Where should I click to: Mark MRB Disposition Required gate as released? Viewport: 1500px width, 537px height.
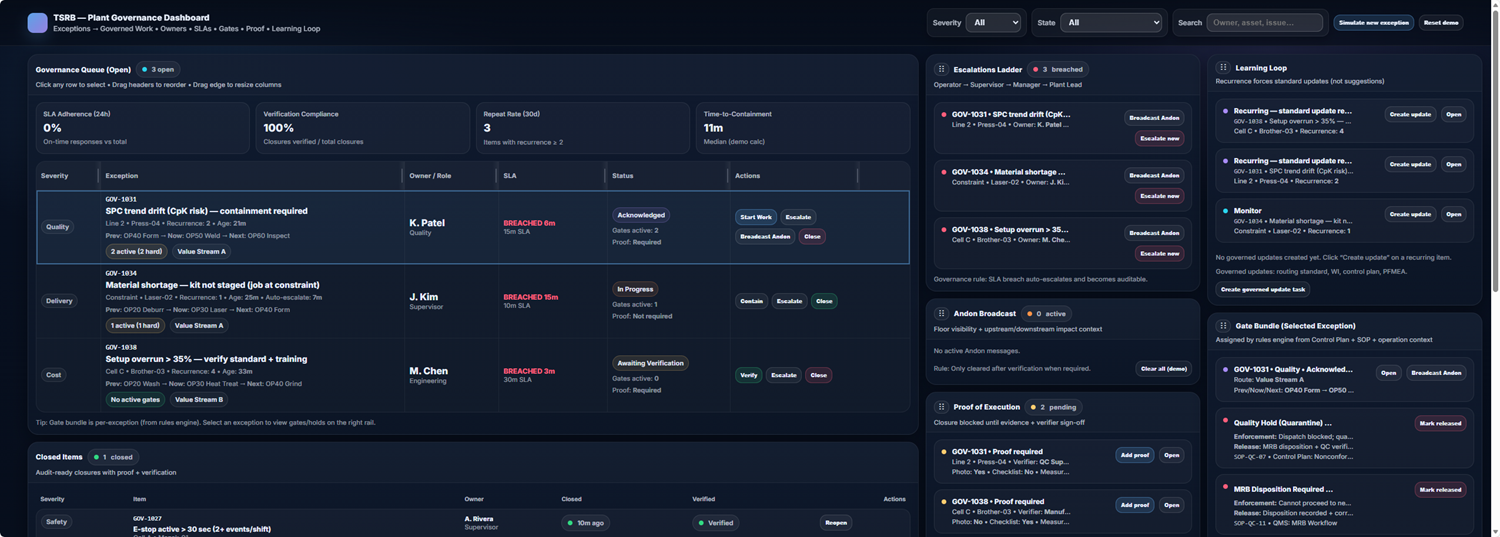(x=1441, y=490)
